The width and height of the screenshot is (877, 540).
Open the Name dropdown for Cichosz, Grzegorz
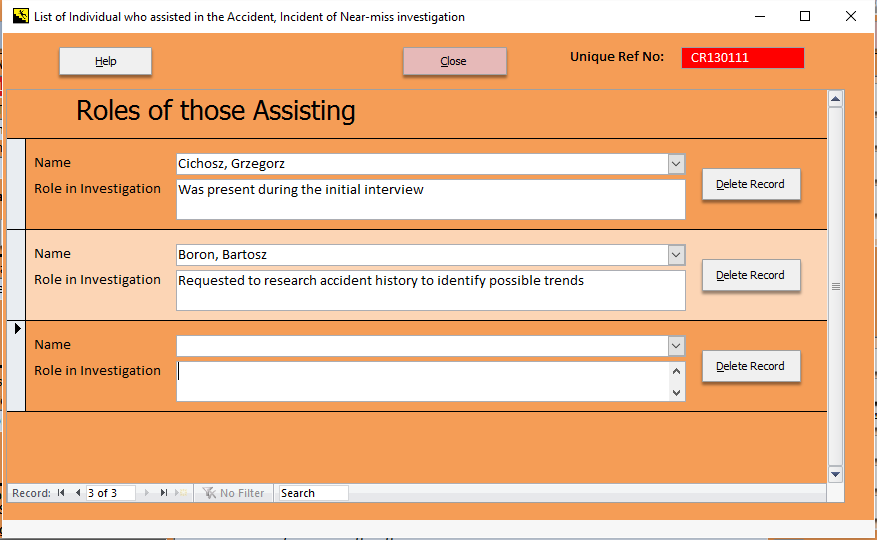point(676,164)
